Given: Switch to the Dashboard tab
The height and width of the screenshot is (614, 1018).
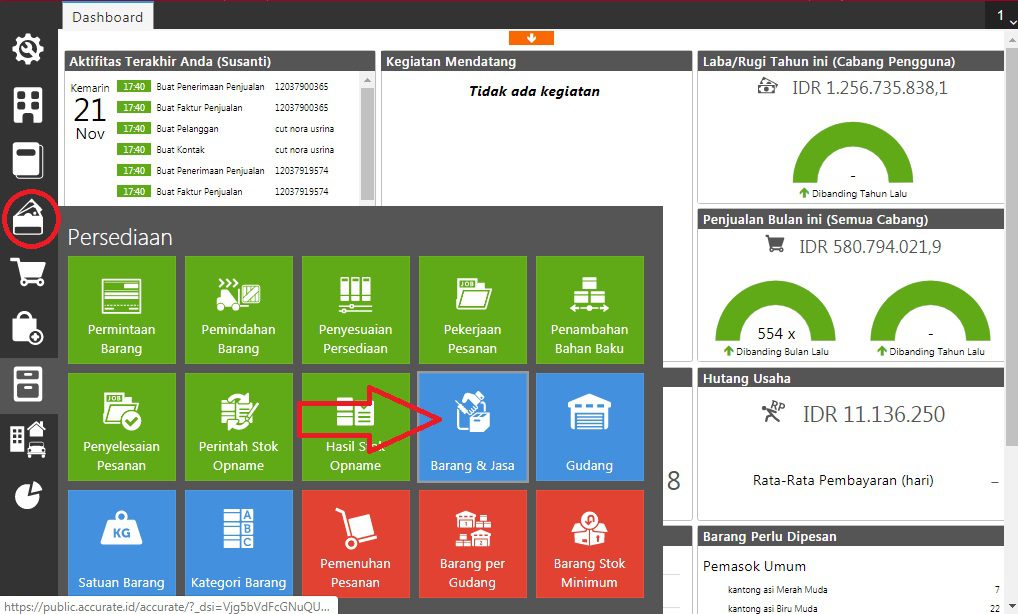Looking at the screenshot, I should coord(107,16).
